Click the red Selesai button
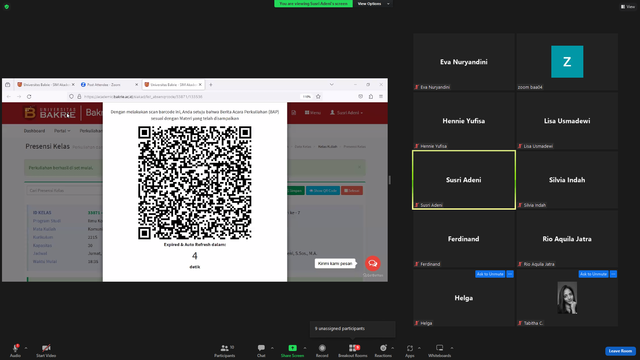 coord(352,191)
